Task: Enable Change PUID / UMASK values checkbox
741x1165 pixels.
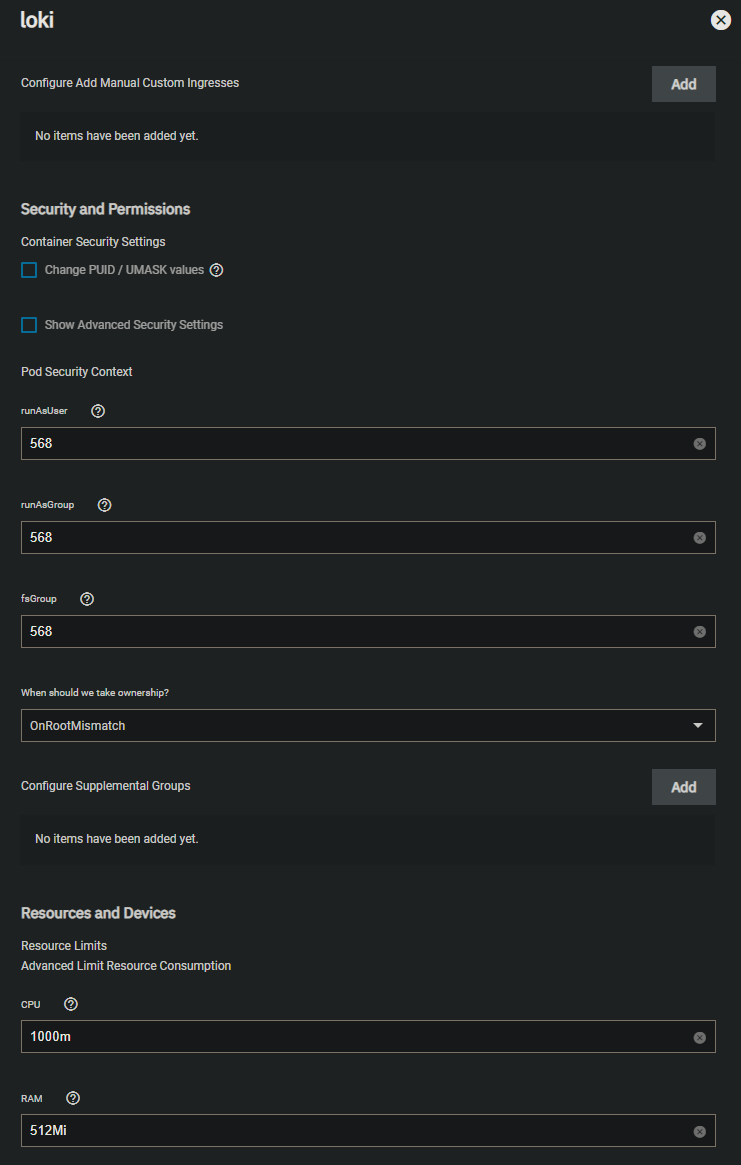Action: 29,270
